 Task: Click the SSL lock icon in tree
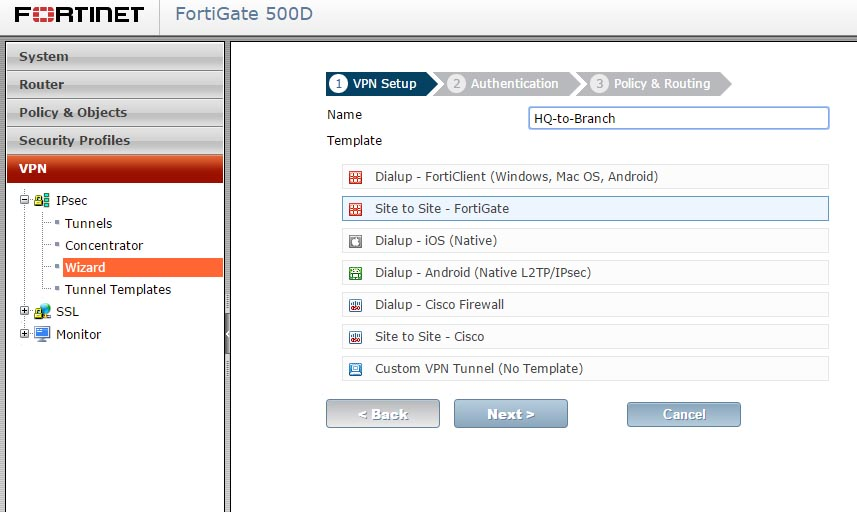(42, 311)
